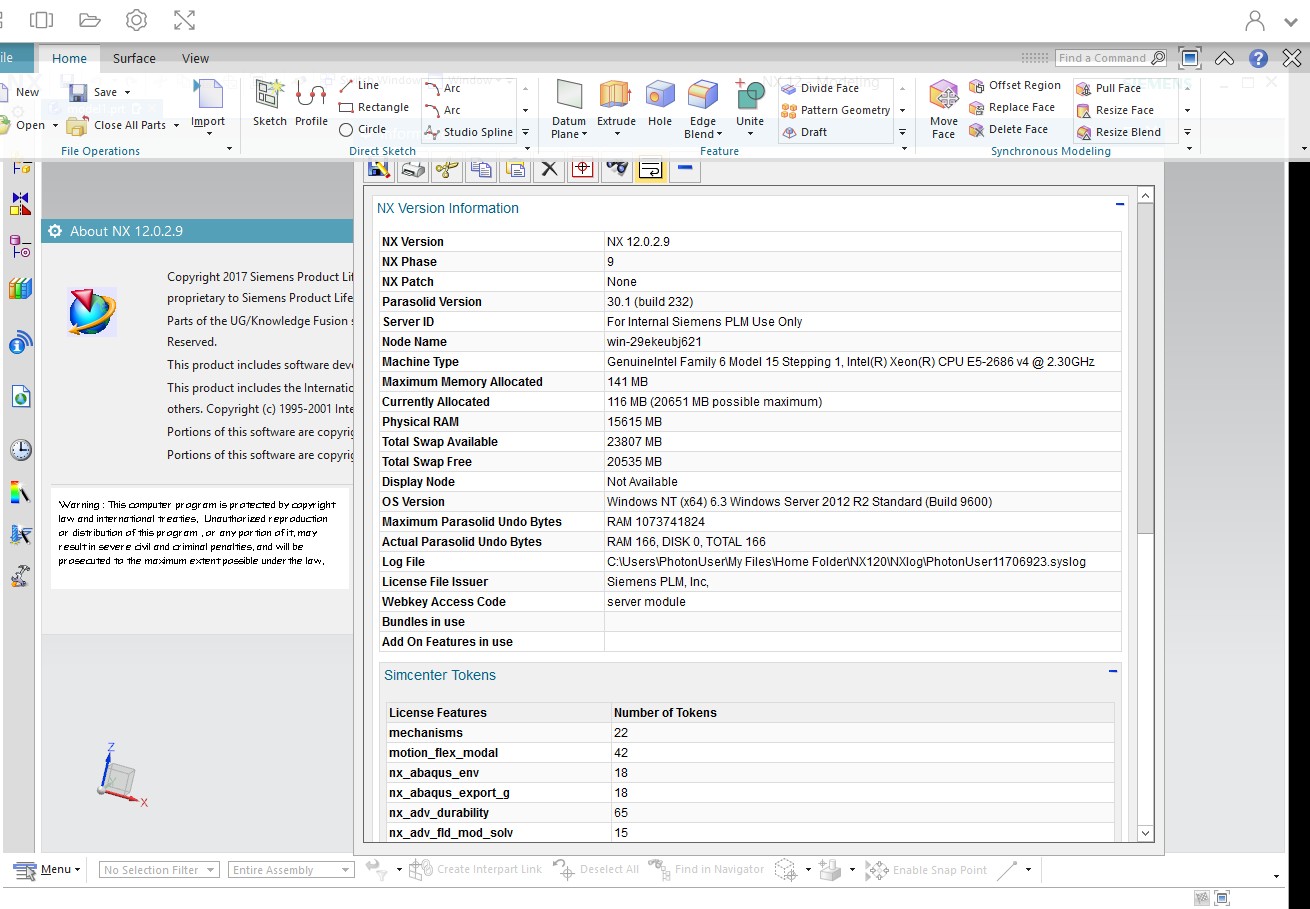Image resolution: width=1310 pixels, height=909 pixels.
Task: Click the Sketch tool icon
Action: [269, 95]
